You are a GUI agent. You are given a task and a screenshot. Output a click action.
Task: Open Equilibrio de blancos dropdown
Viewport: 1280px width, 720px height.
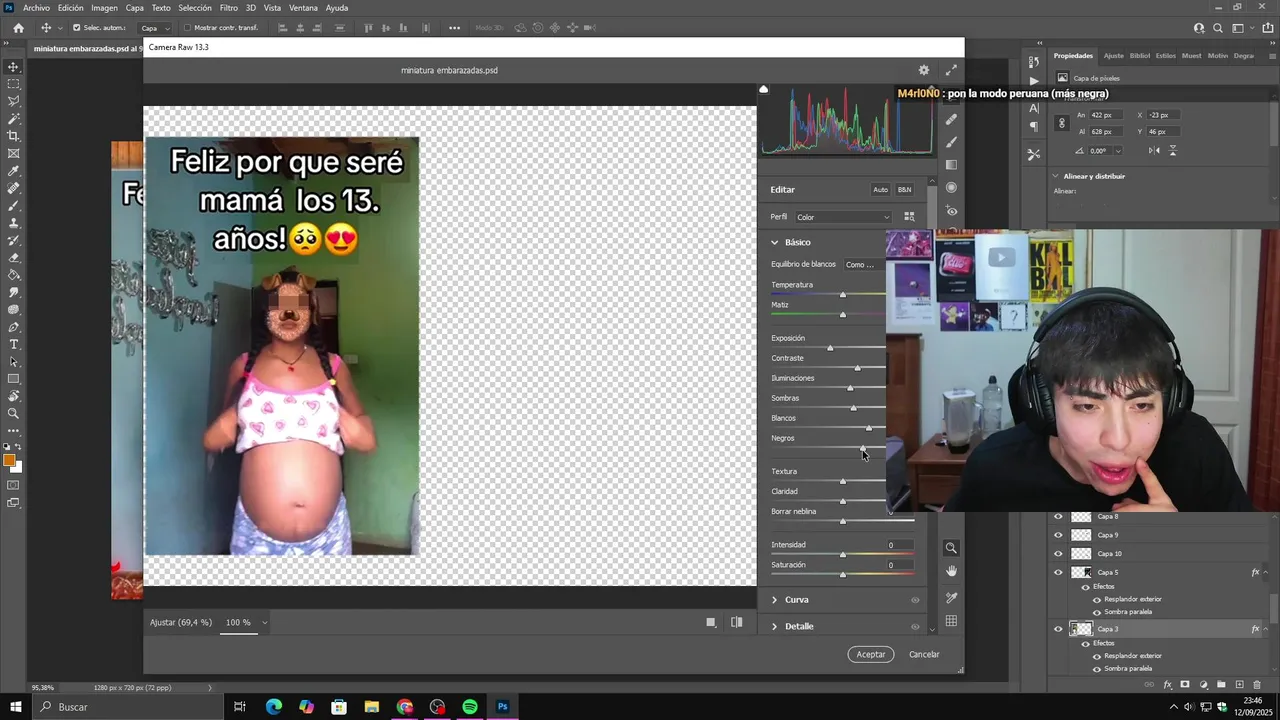click(x=865, y=265)
